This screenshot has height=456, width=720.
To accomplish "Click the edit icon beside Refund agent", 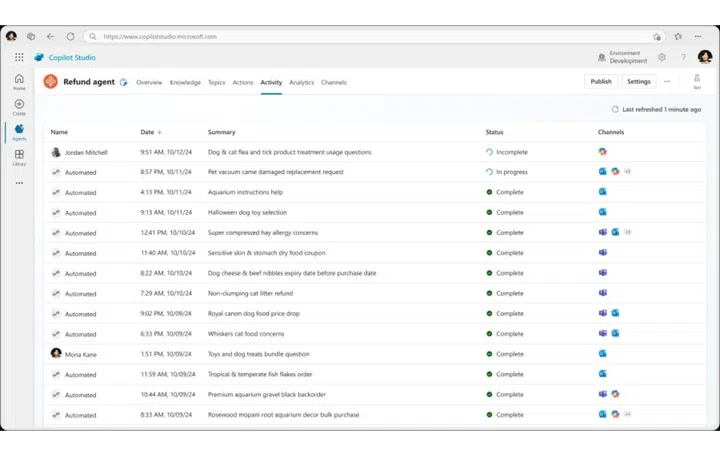I will point(124,82).
